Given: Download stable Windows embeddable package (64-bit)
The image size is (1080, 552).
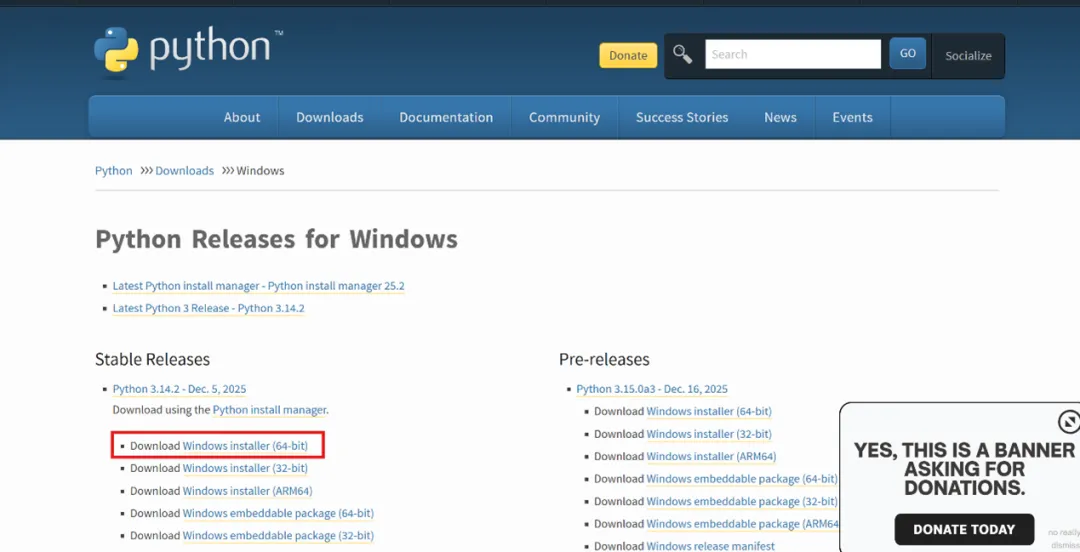Looking at the screenshot, I should (x=278, y=513).
